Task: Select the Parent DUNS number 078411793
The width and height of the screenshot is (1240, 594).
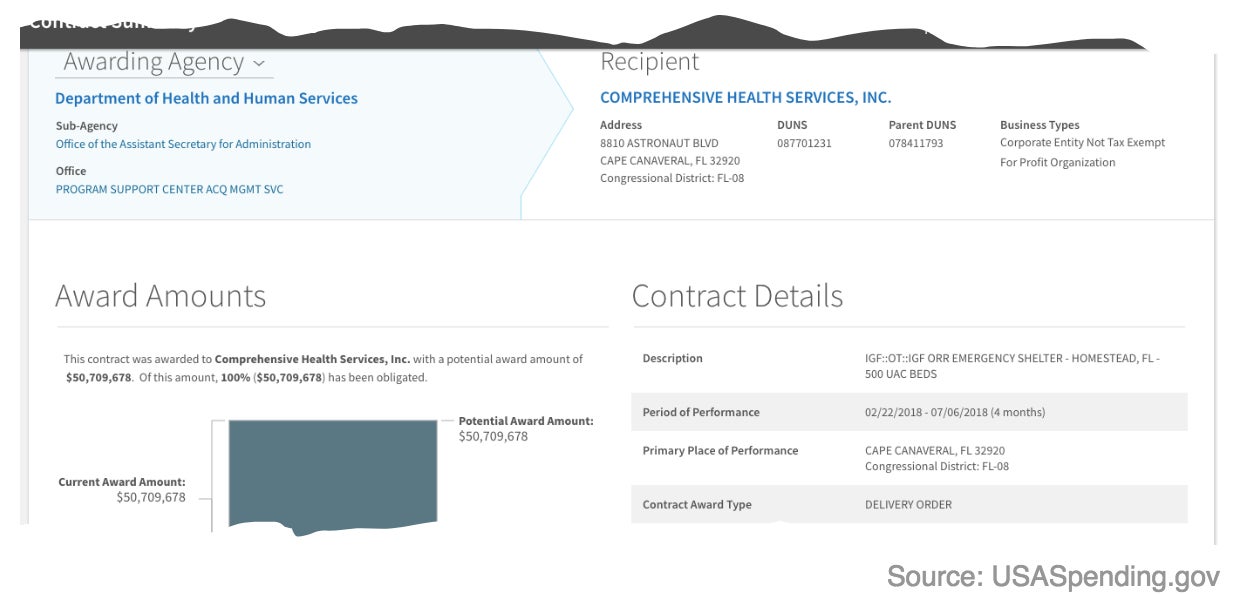Action: [916, 143]
